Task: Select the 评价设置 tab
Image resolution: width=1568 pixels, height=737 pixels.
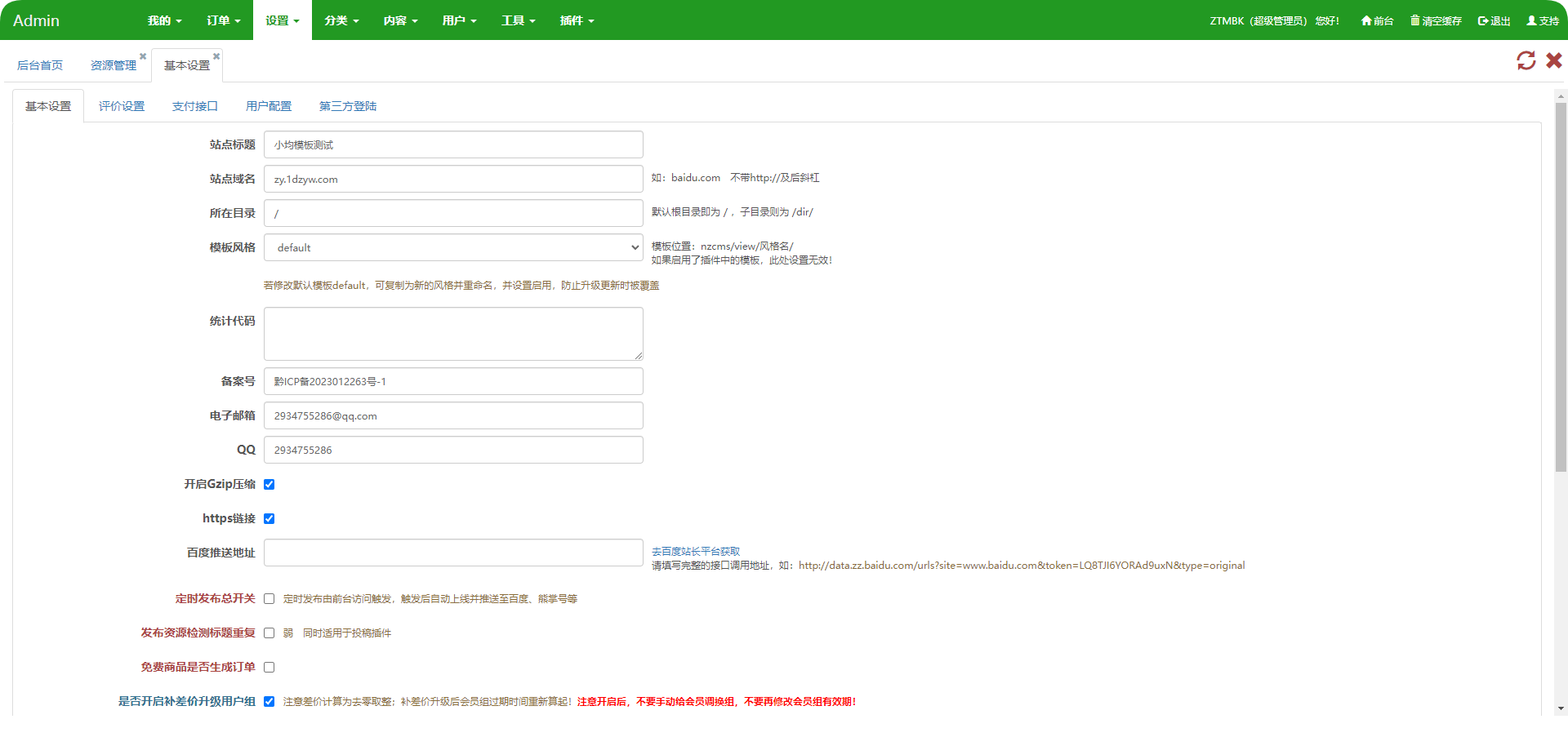Action: click(x=122, y=106)
